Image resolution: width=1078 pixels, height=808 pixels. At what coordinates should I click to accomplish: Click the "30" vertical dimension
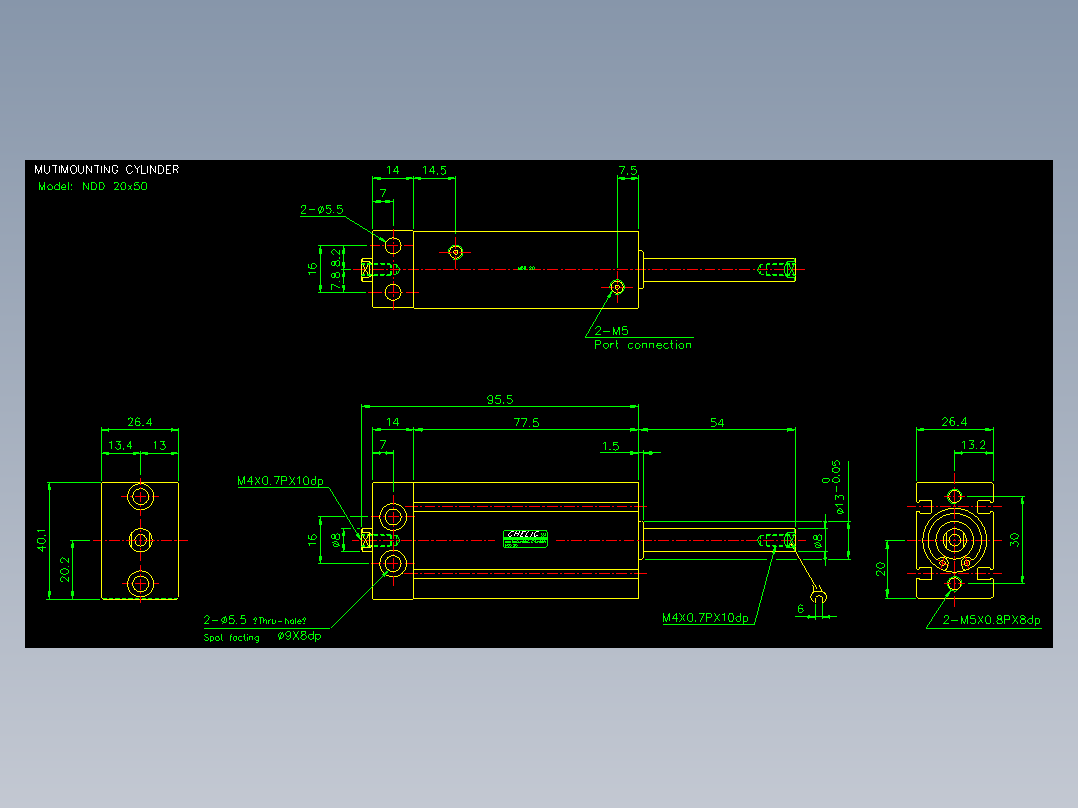pos(1015,540)
